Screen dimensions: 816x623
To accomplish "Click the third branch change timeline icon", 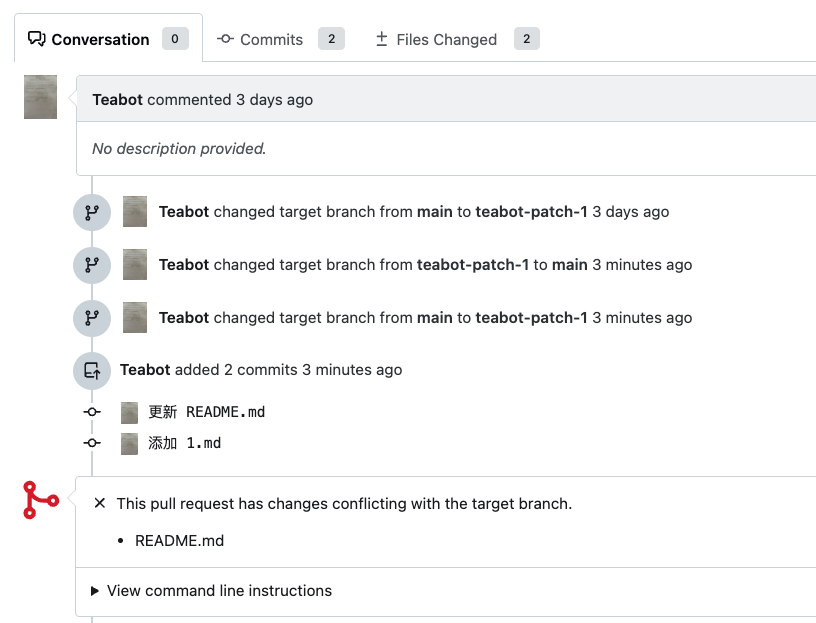I will coord(92,318).
